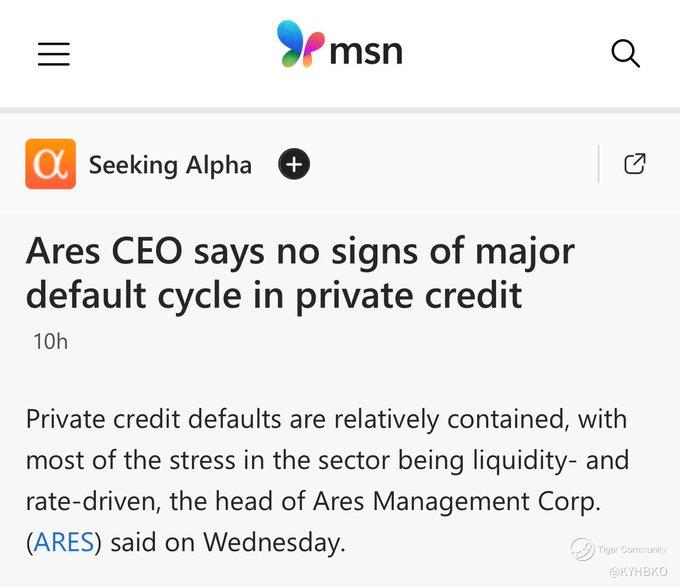Screen dimensions: 680x587
Task: Follow Seeking Alpha with the plus button
Action: pos(294,164)
